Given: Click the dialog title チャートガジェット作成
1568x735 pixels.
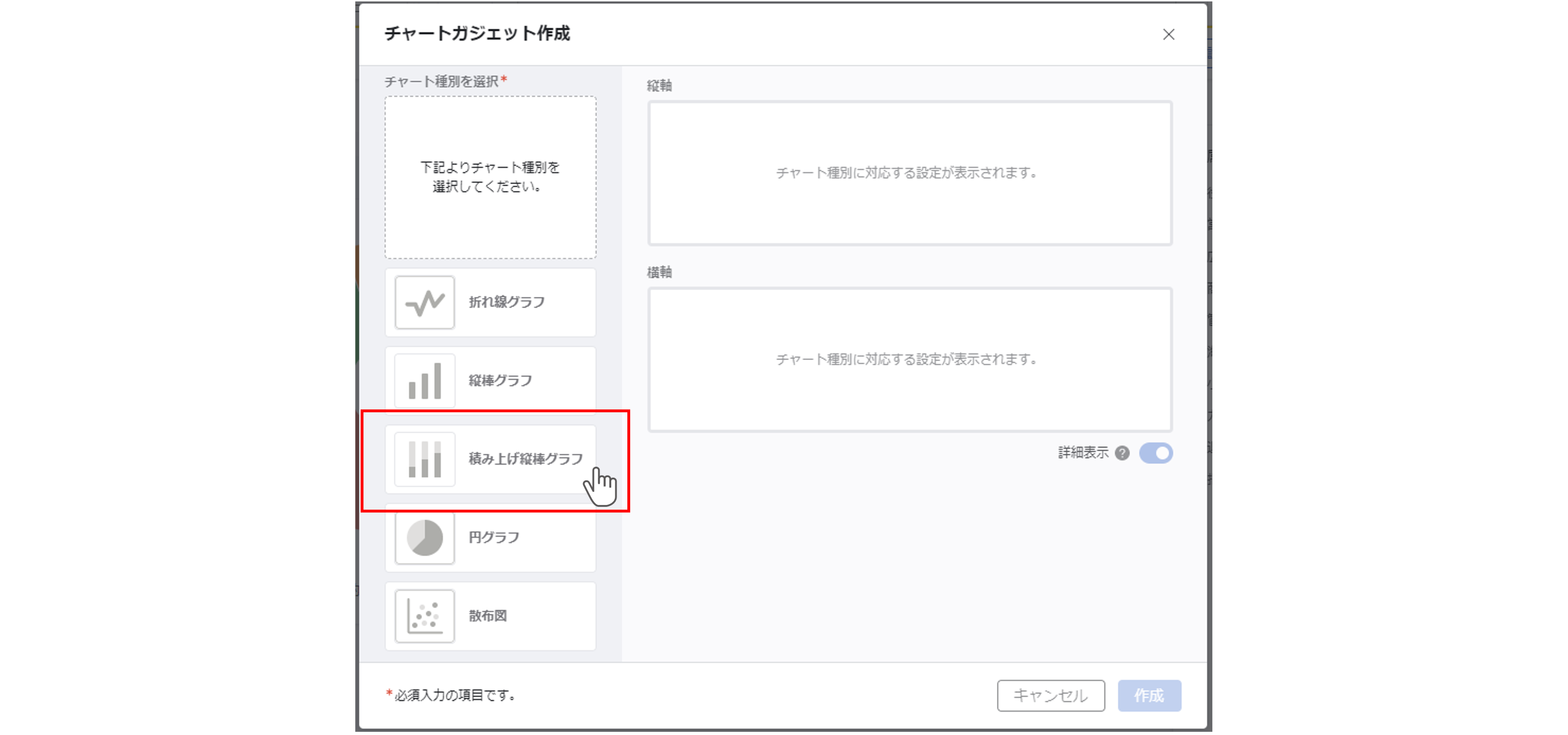Looking at the screenshot, I should click(477, 33).
